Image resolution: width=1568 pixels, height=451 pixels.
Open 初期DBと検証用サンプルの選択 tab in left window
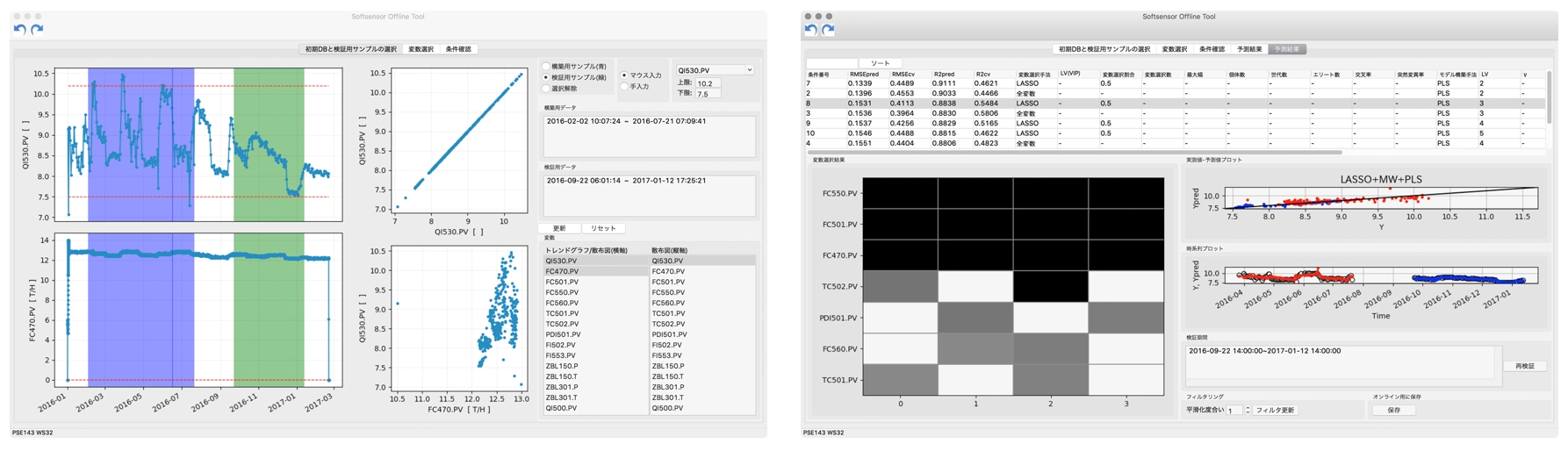[x=350, y=49]
